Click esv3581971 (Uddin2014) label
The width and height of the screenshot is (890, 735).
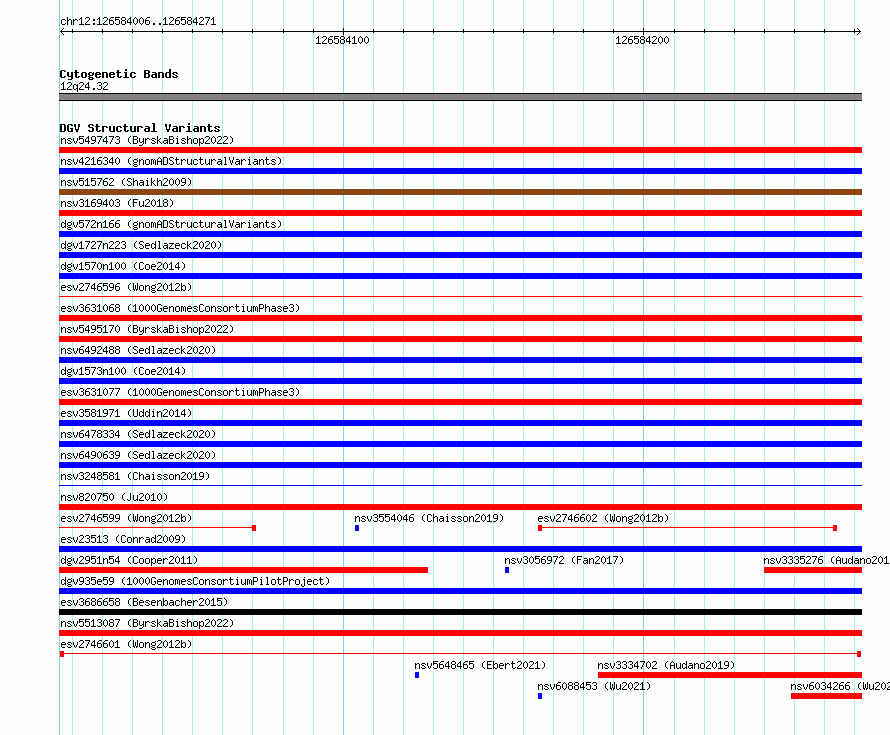click(126, 413)
